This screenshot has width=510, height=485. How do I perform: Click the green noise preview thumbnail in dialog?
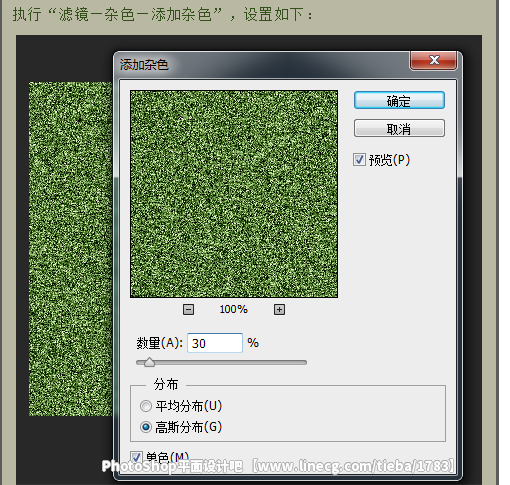(x=234, y=194)
